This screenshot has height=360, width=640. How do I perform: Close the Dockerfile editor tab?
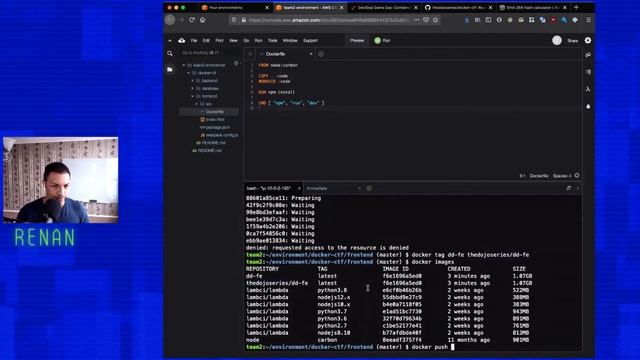(311, 54)
